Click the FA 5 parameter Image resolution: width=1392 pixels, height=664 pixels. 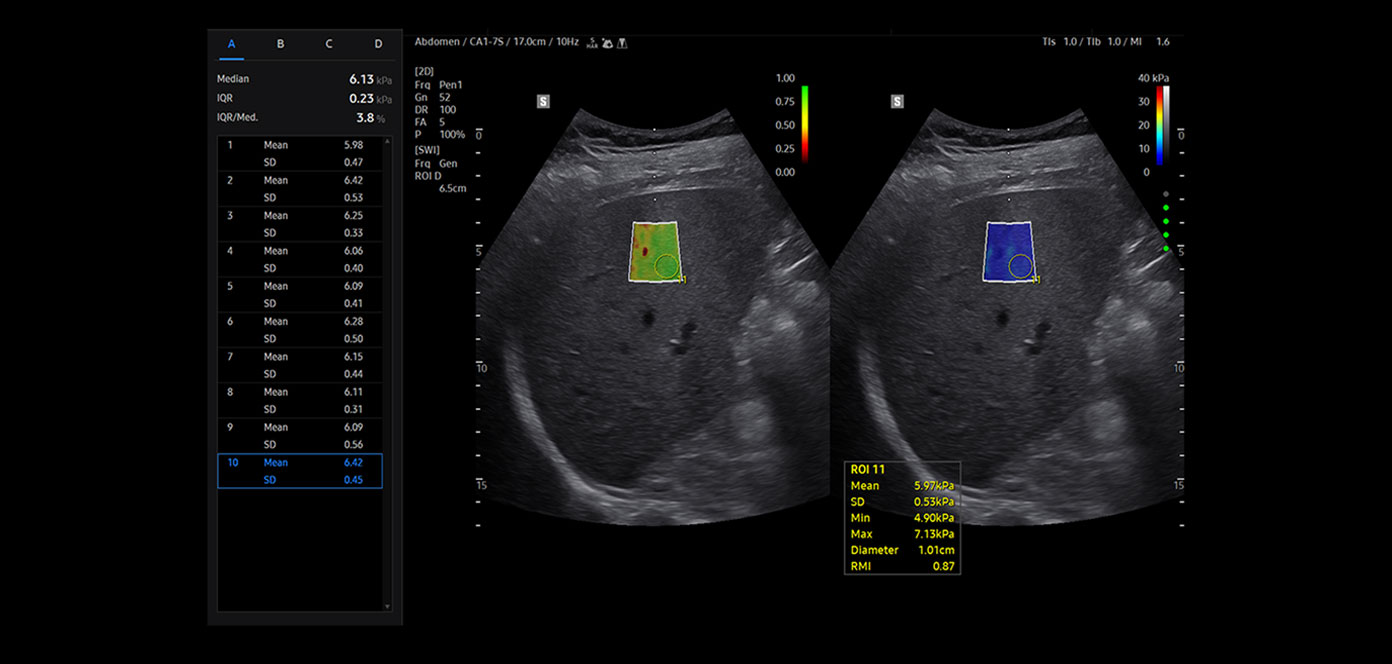[x=429, y=121]
